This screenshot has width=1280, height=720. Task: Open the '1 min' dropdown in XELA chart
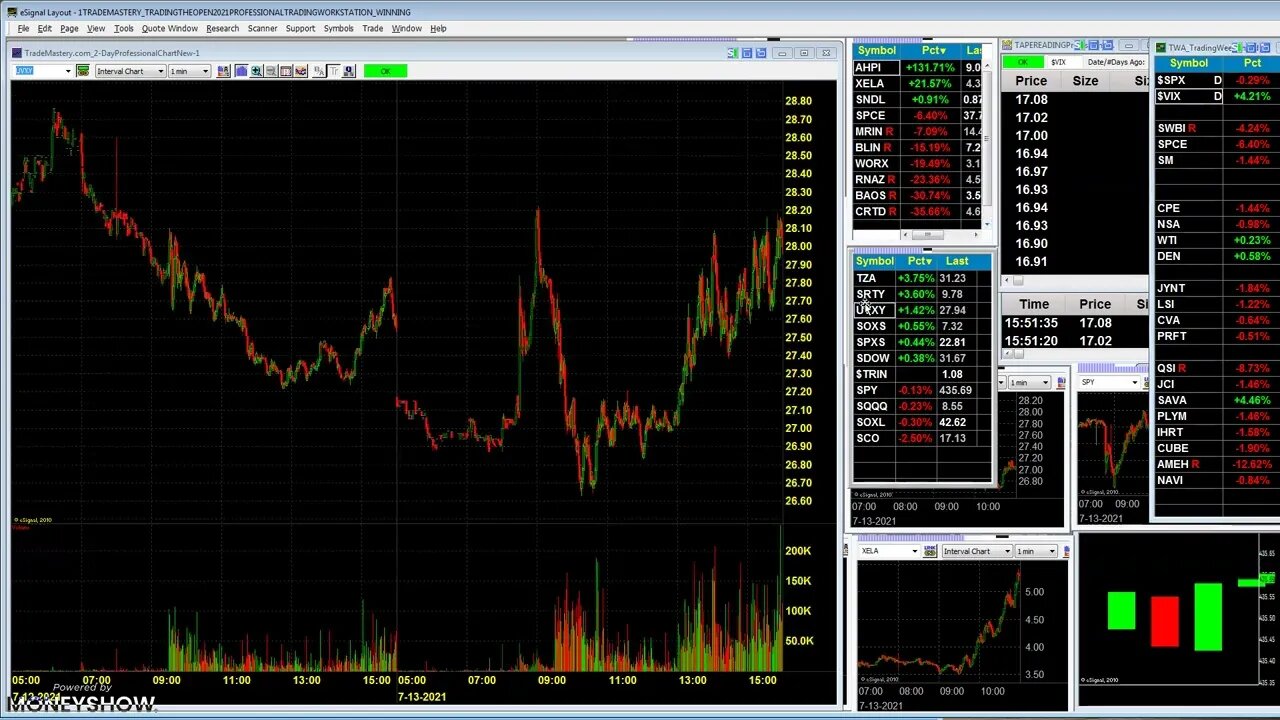point(1051,551)
